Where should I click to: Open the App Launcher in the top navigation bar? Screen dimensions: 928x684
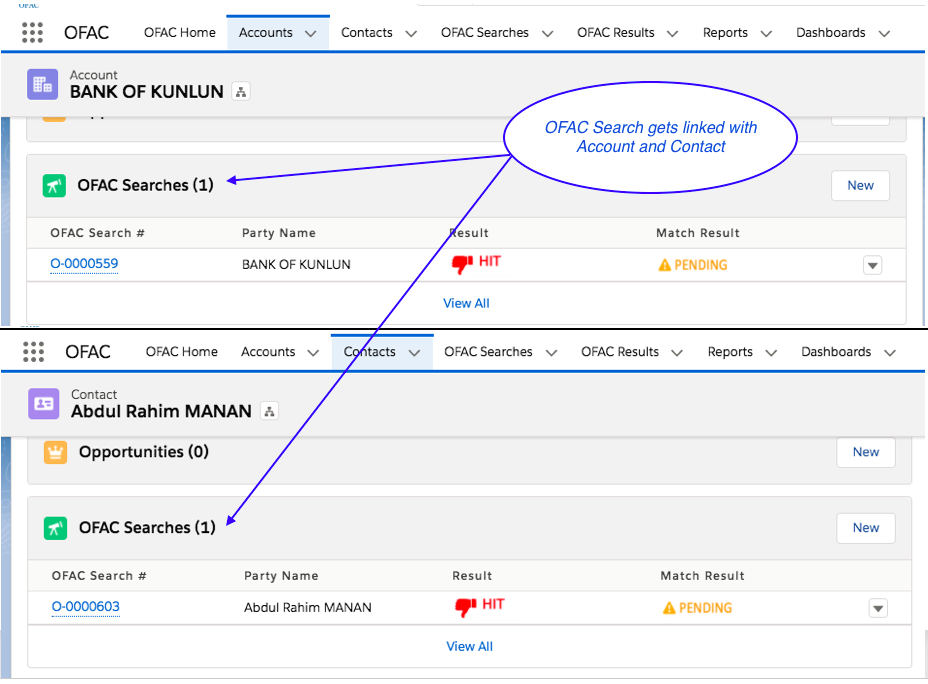[x=33, y=33]
